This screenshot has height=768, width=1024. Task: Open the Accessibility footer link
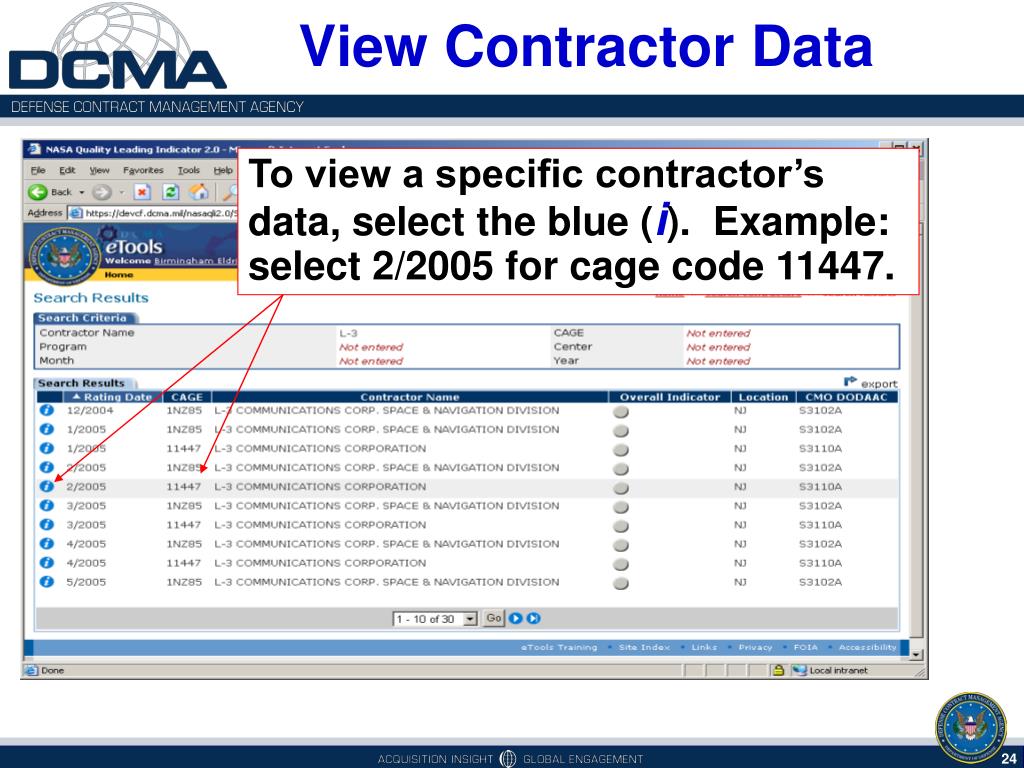pos(867,647)
